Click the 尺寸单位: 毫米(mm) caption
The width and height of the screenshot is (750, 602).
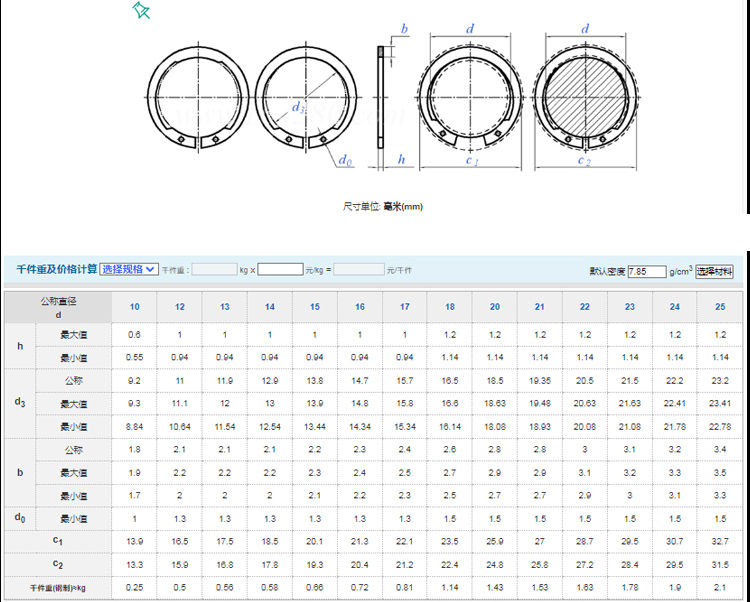pos(383,207)
